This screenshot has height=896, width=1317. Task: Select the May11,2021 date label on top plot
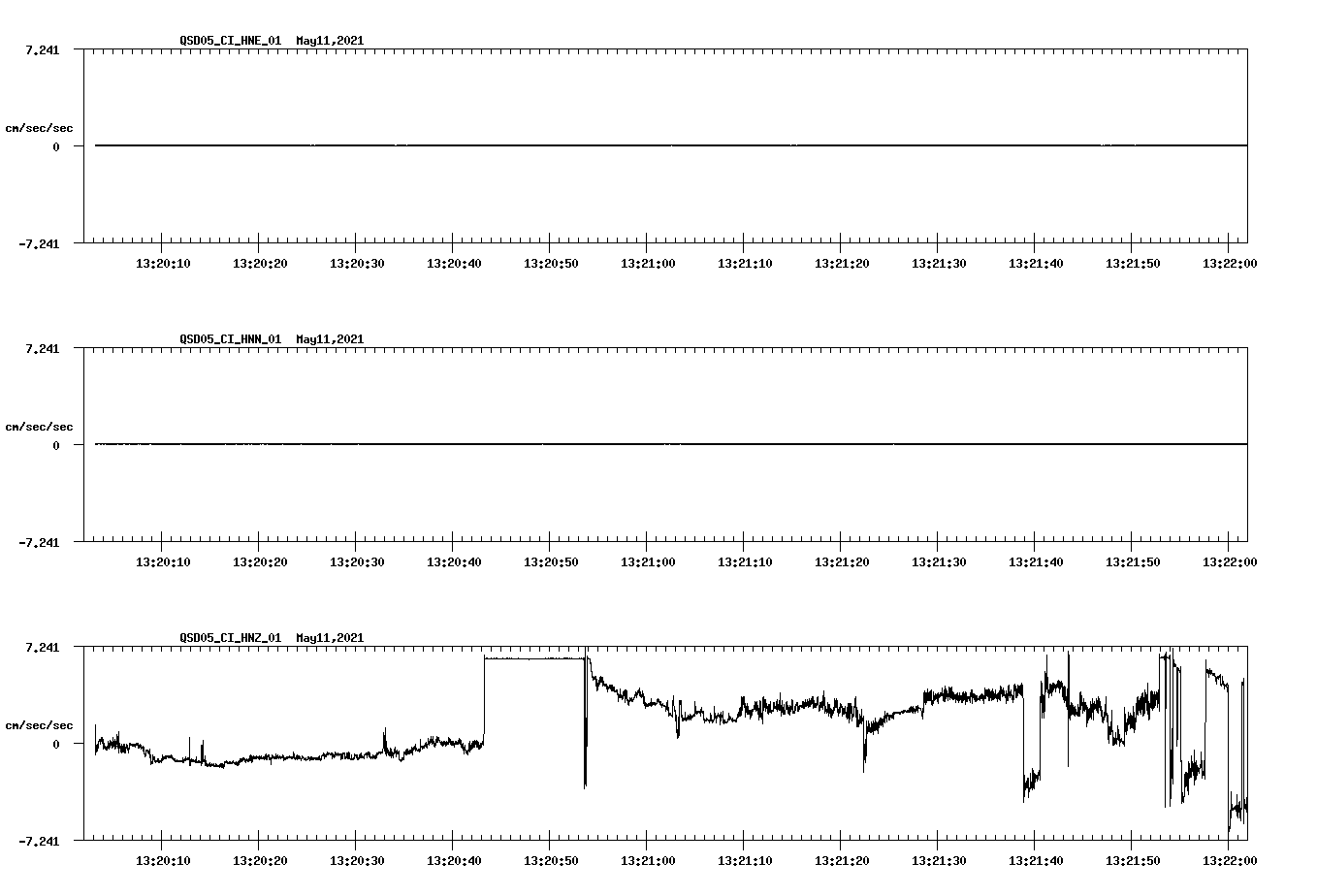tap(330, 42)
